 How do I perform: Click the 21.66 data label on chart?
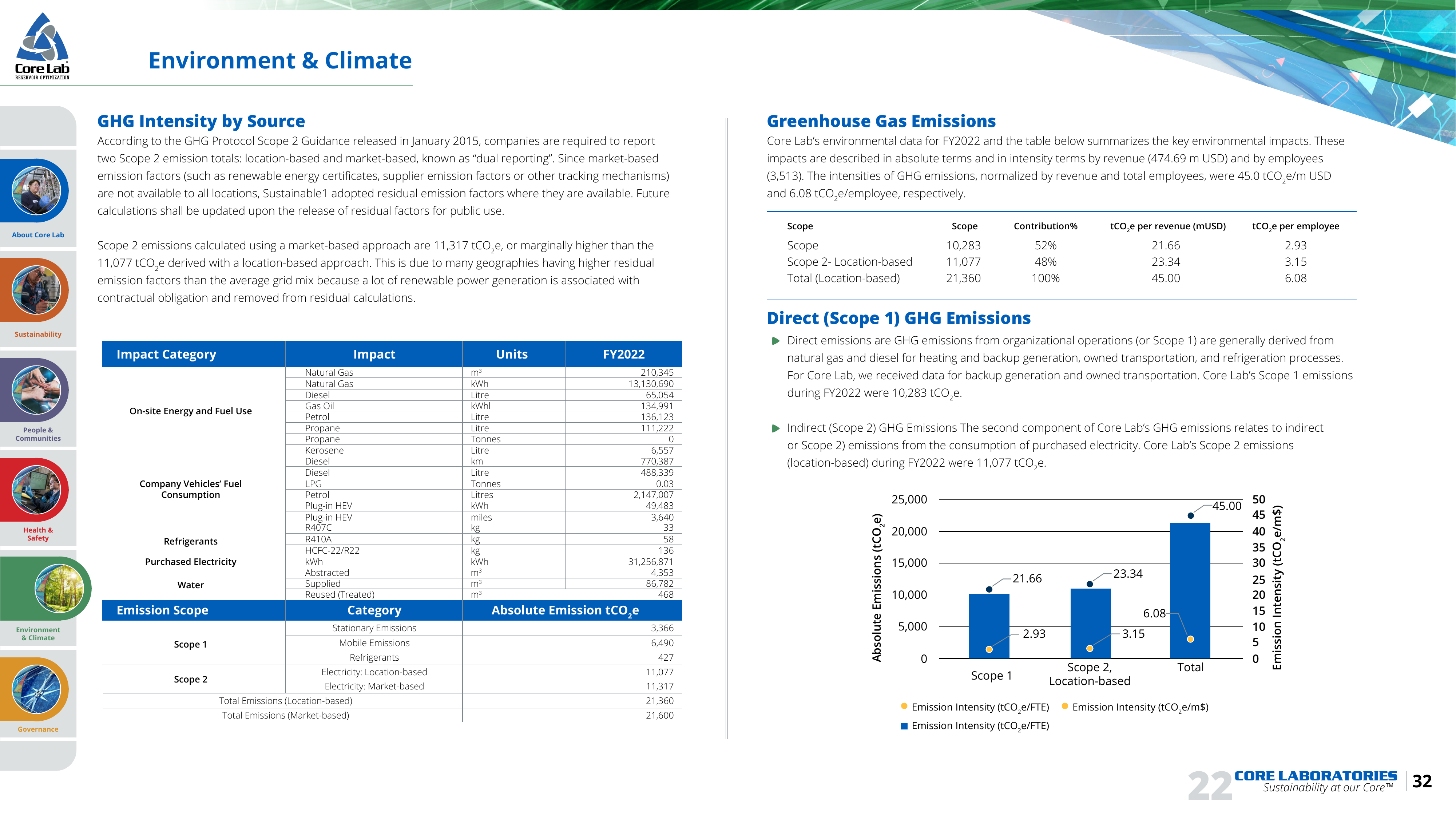pyautogui.click(x=1027, y=578)
